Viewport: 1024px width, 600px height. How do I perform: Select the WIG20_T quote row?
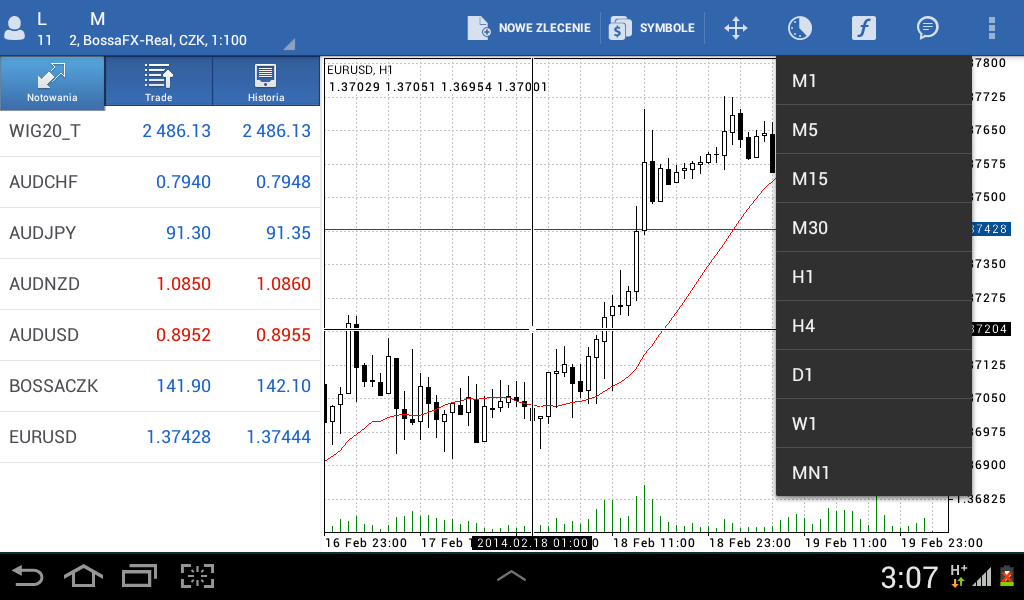point(160,131)
